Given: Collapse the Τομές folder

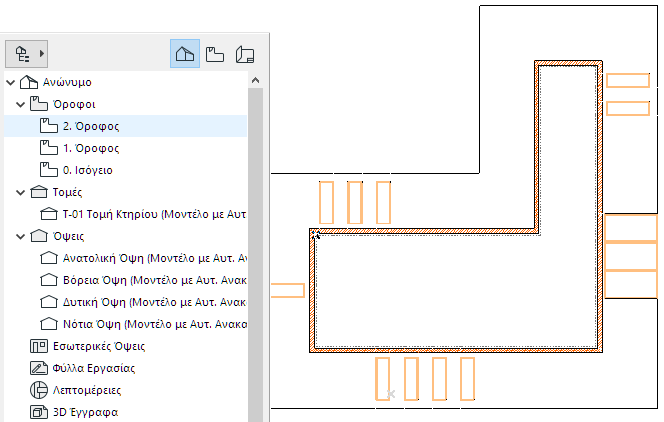Looking at the screenshot, I should 20,193.
